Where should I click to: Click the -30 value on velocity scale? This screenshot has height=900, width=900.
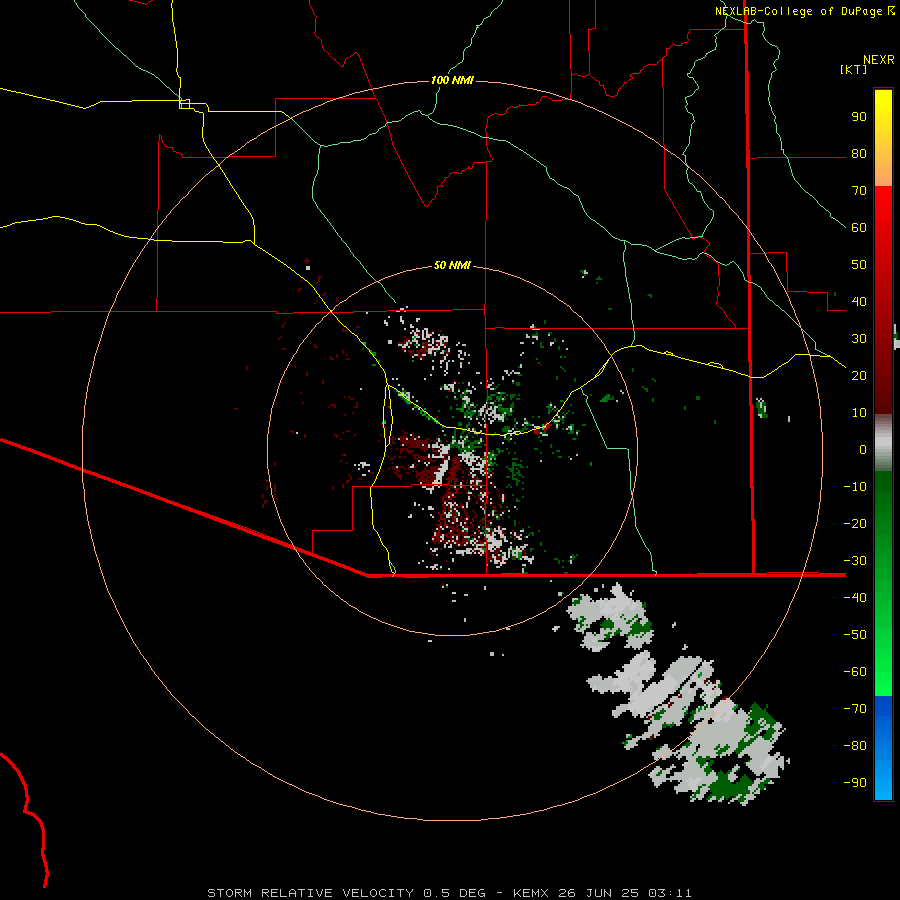tap(855, 561)
